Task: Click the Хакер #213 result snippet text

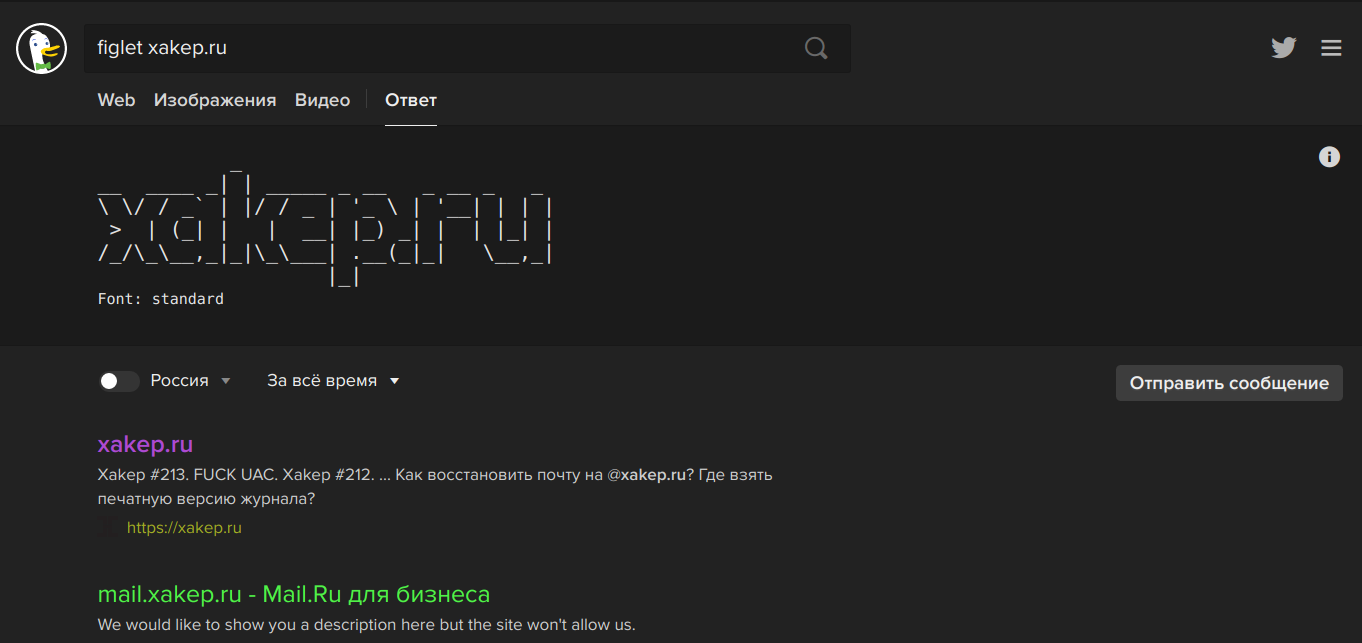Action: [x=435, y=486]
